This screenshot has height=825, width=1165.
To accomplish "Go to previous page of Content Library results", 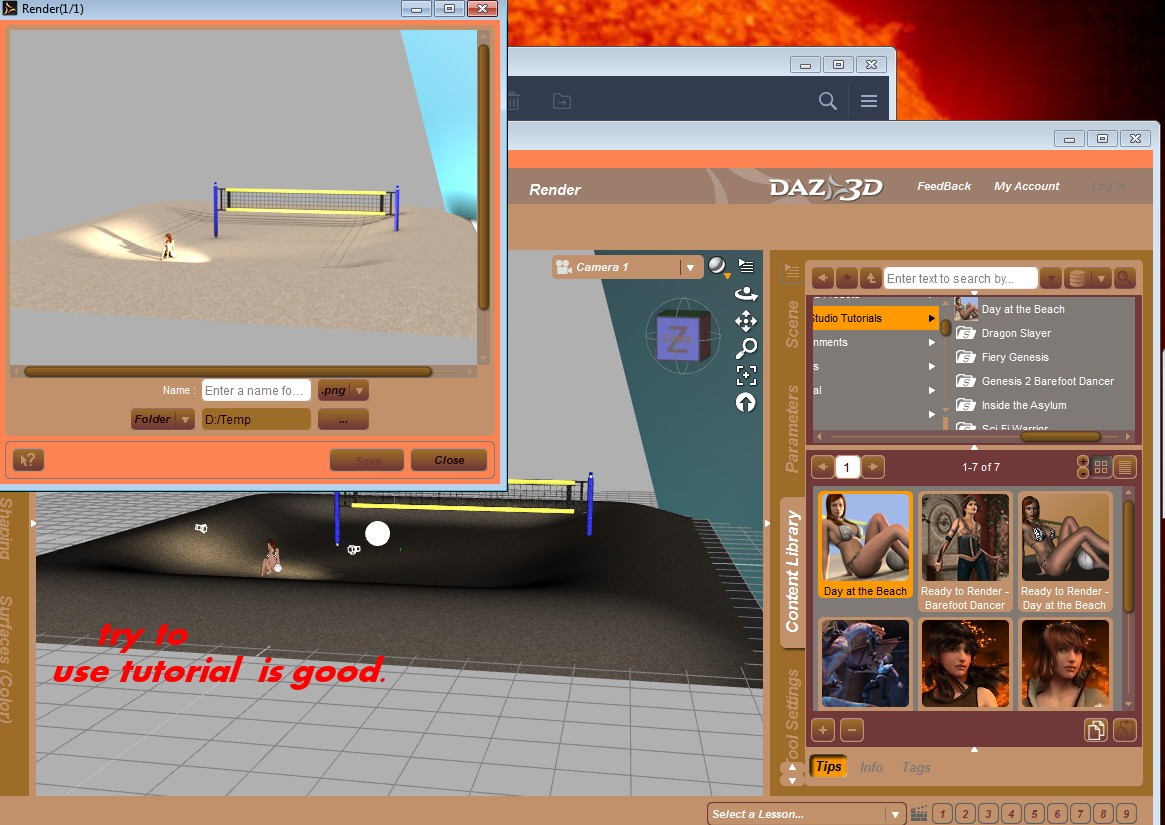I will tap(822, 467).
